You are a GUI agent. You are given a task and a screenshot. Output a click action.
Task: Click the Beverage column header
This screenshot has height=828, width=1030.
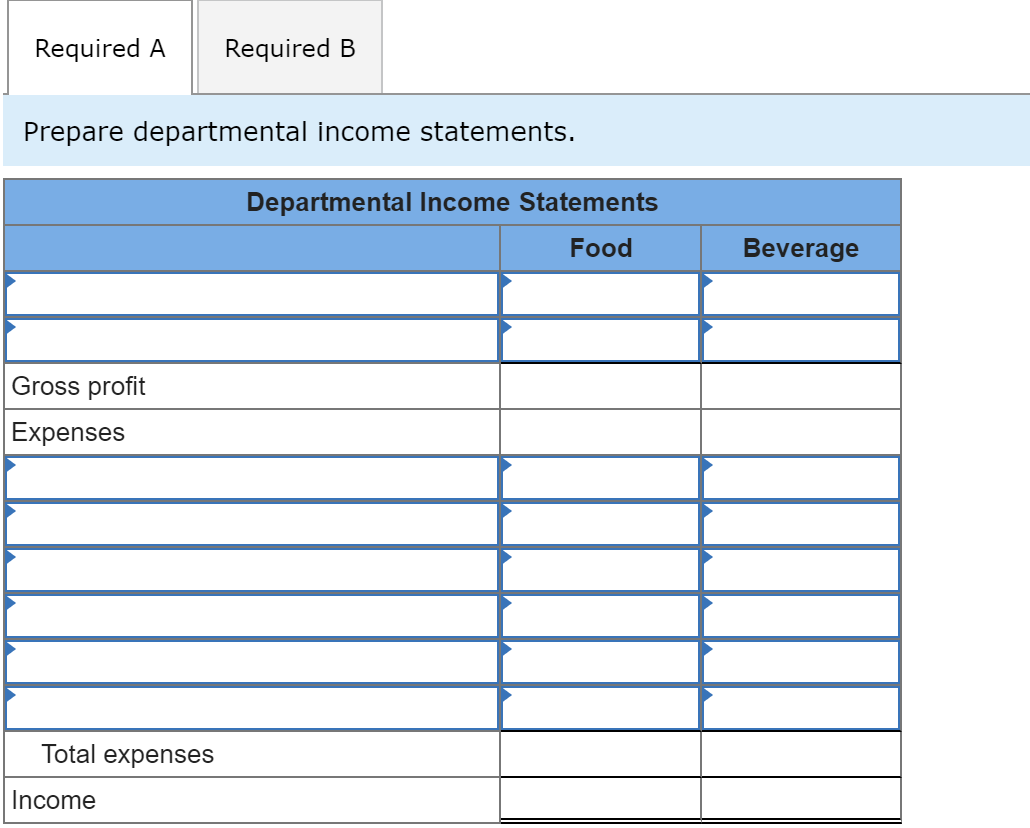[801, 248]
